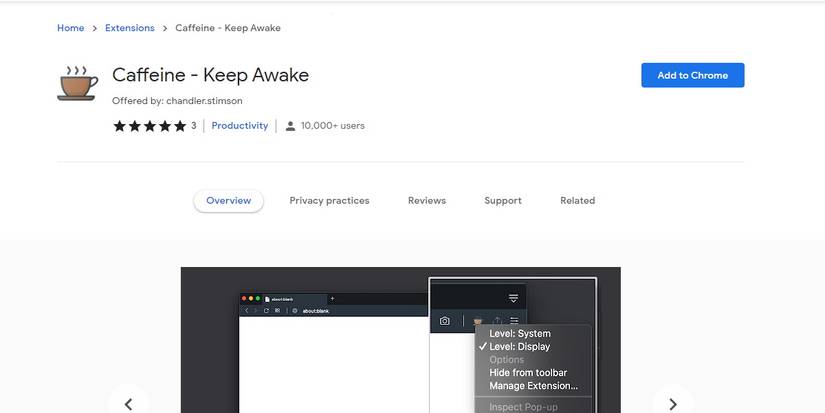Select the Overview tab

[x=228, y=201]
